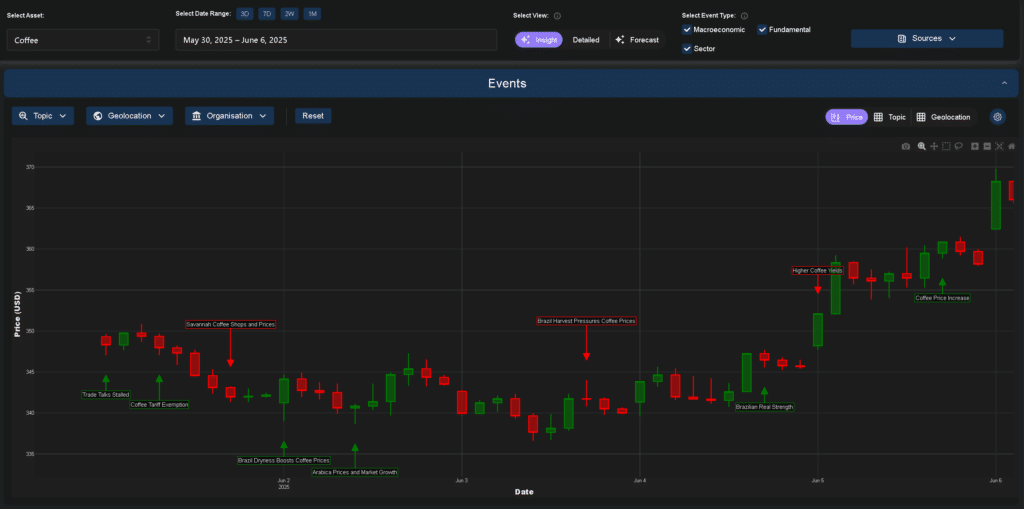Select the Topic table tab on right
The width and height of the screenshot is (1024, 509).
pyautogui.click(x=889, y=117)
